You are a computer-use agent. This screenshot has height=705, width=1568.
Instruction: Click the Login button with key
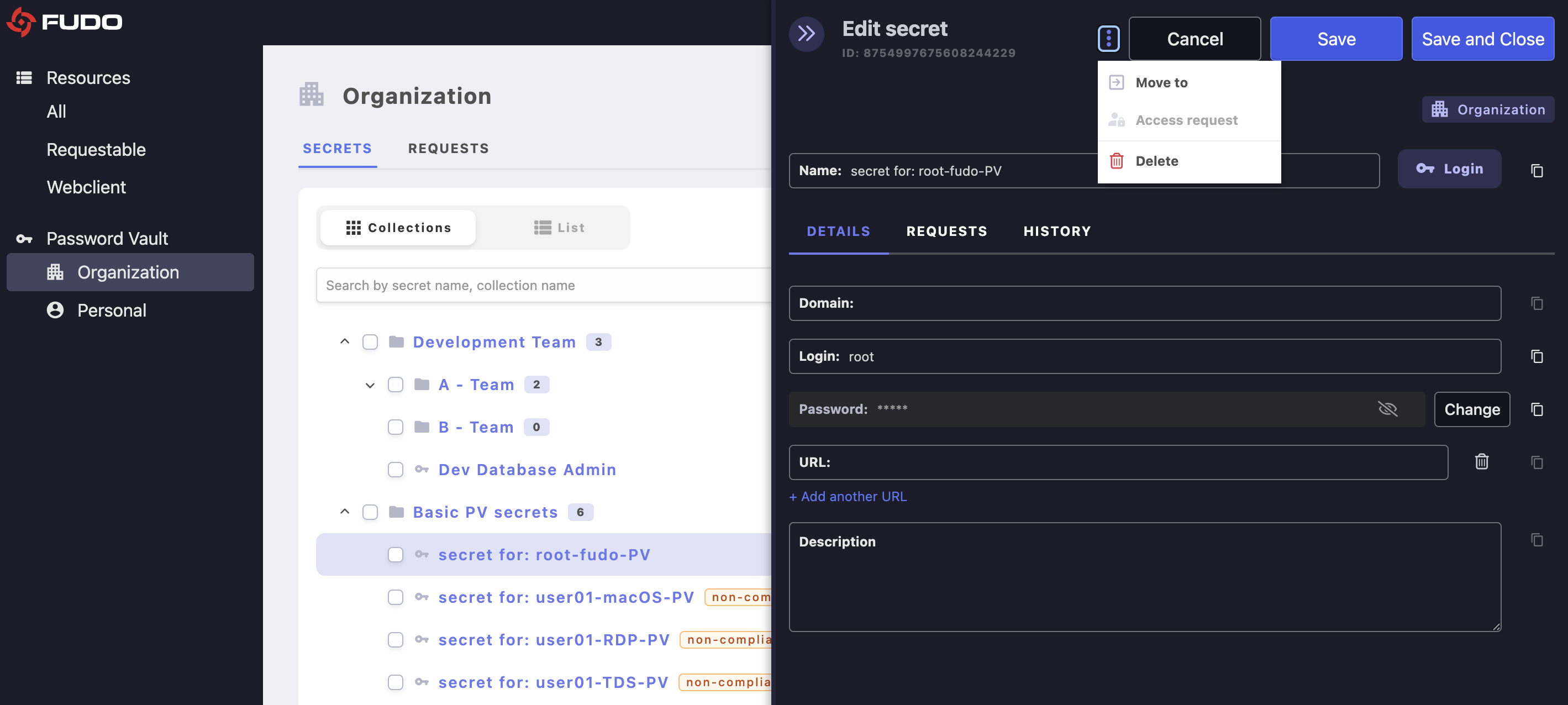pos(1449,169)
